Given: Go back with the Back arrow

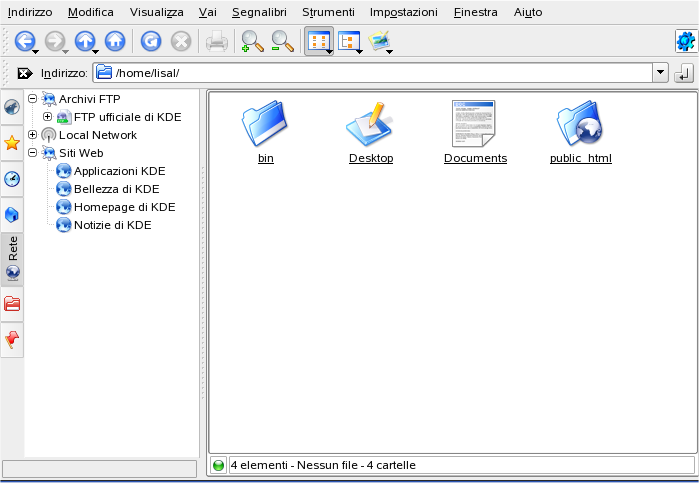Looking at the screenshot, I should click(x=24, y=41).
